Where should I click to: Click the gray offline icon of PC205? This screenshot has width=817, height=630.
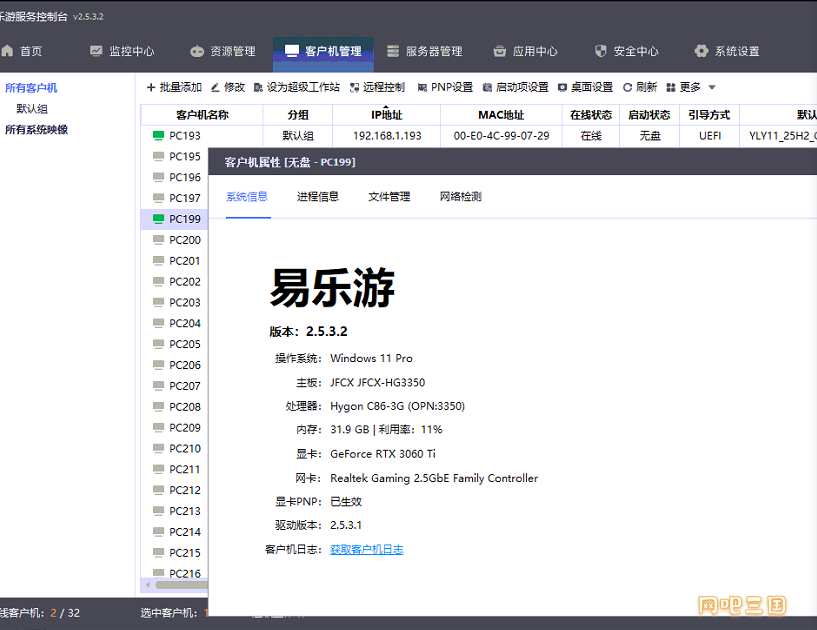tap(158, 344)
